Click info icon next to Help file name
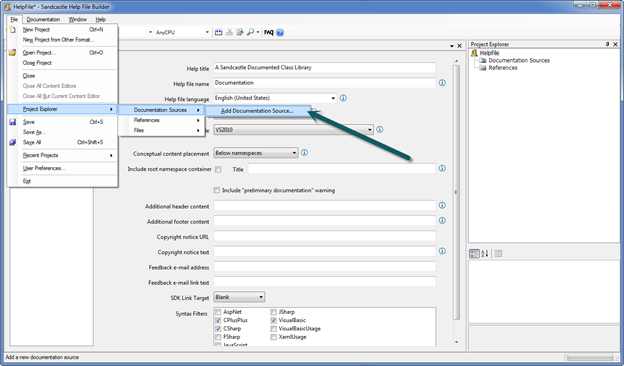The image size is (624, 366). coord(442,83)
